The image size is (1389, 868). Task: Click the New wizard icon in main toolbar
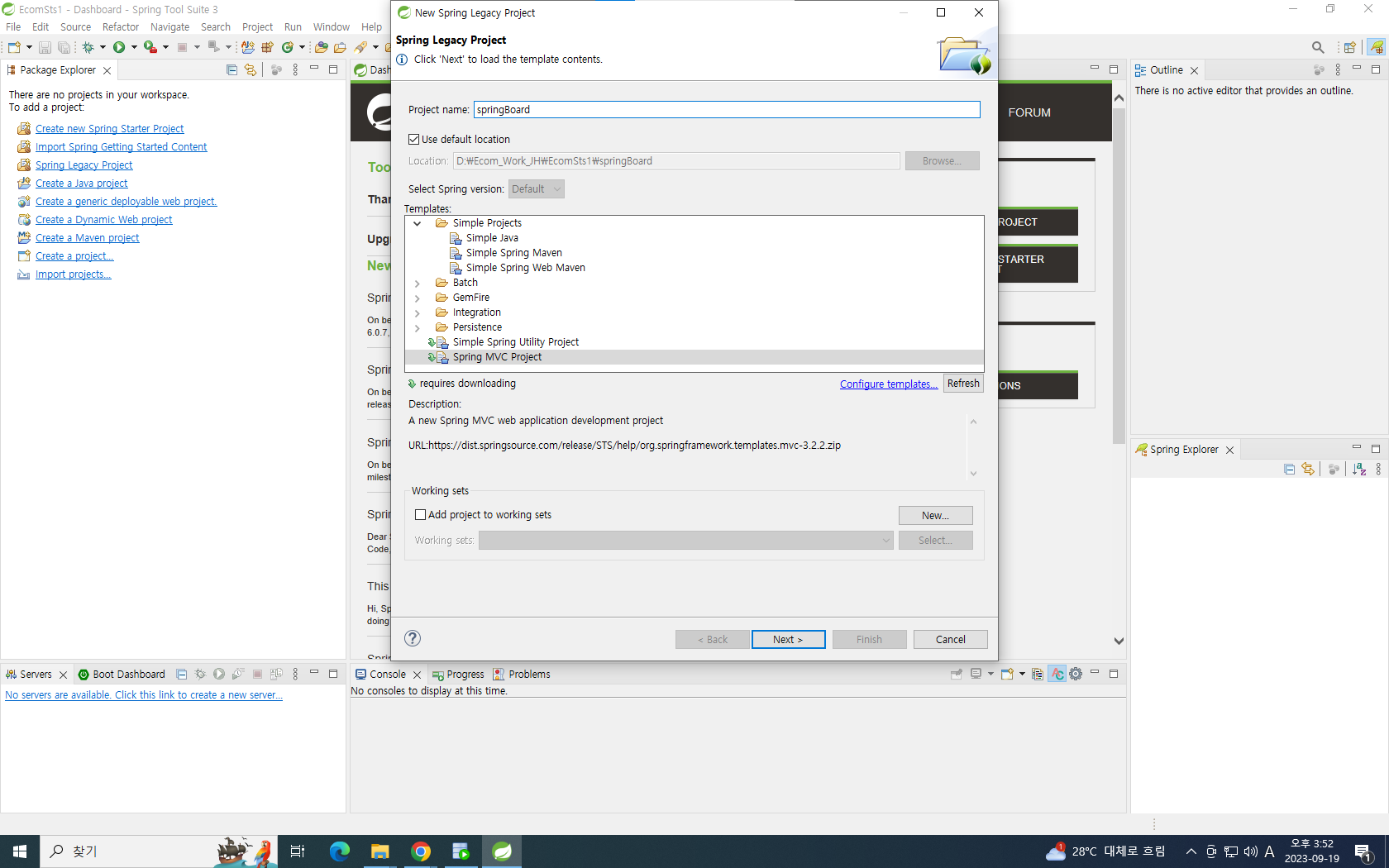14,47
